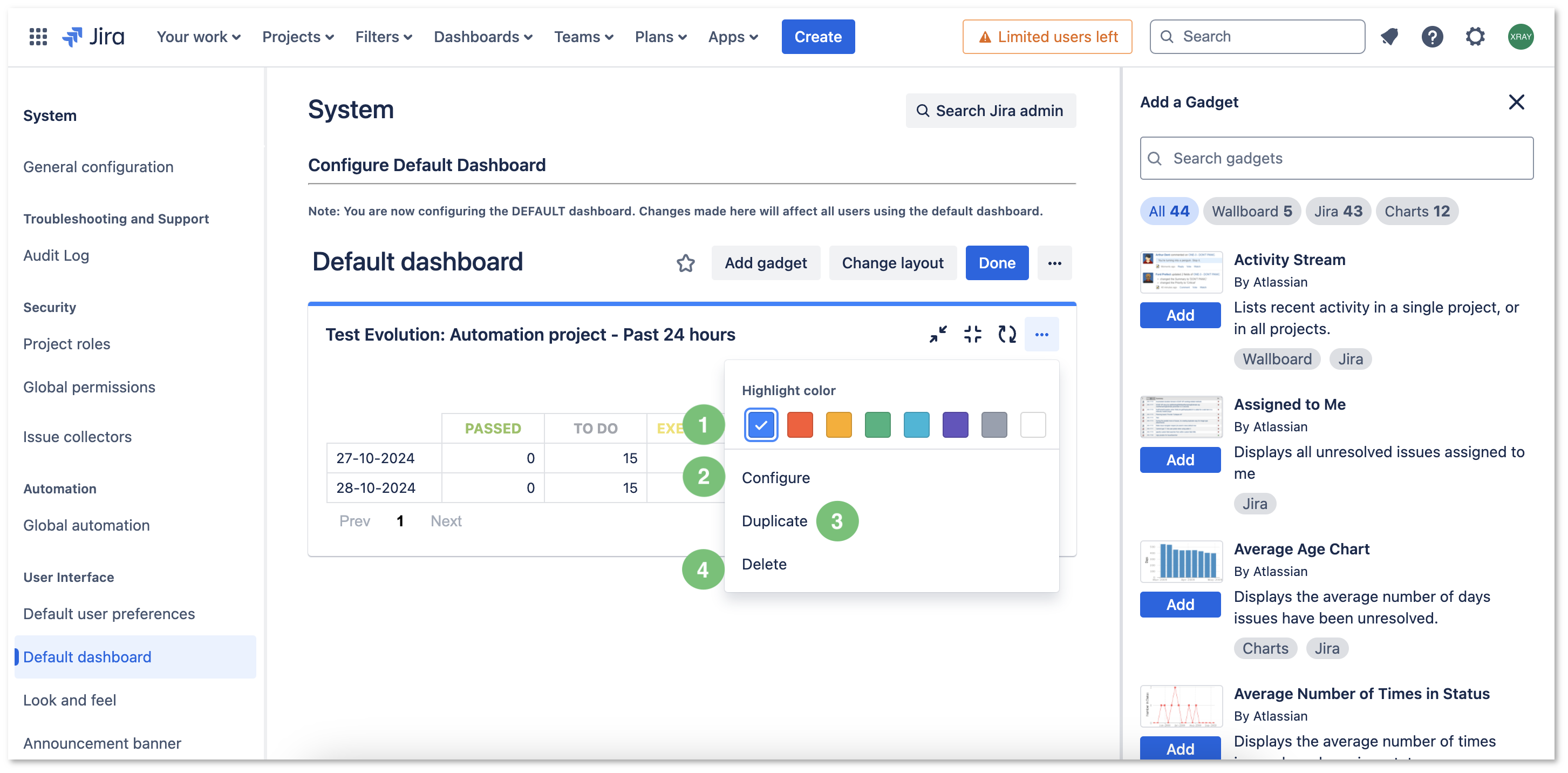Click the Jira logo
The image size is (1568, 773).
click(94, 37)
